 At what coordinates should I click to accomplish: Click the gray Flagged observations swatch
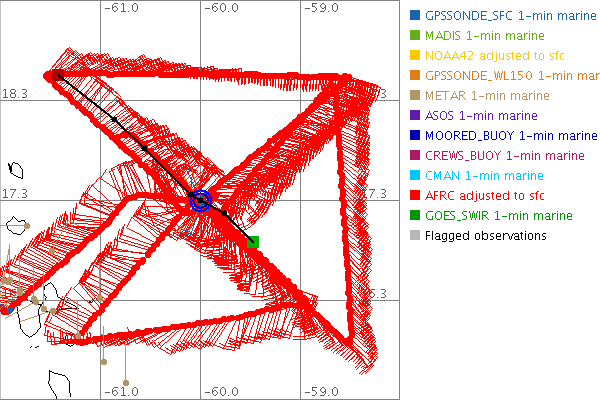[415, 236]
